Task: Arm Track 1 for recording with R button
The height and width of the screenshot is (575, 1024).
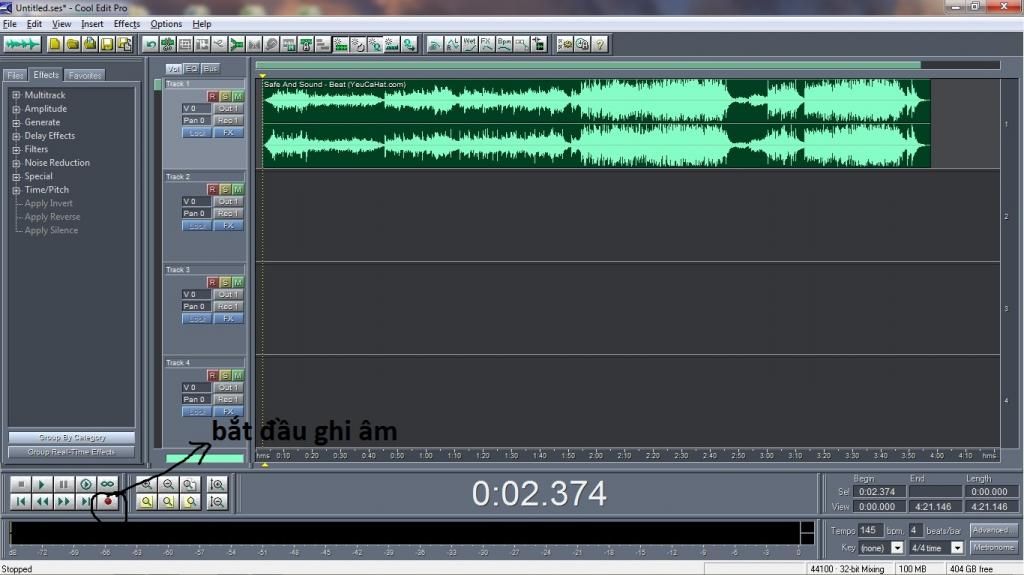Action: (x=212, y=96)
